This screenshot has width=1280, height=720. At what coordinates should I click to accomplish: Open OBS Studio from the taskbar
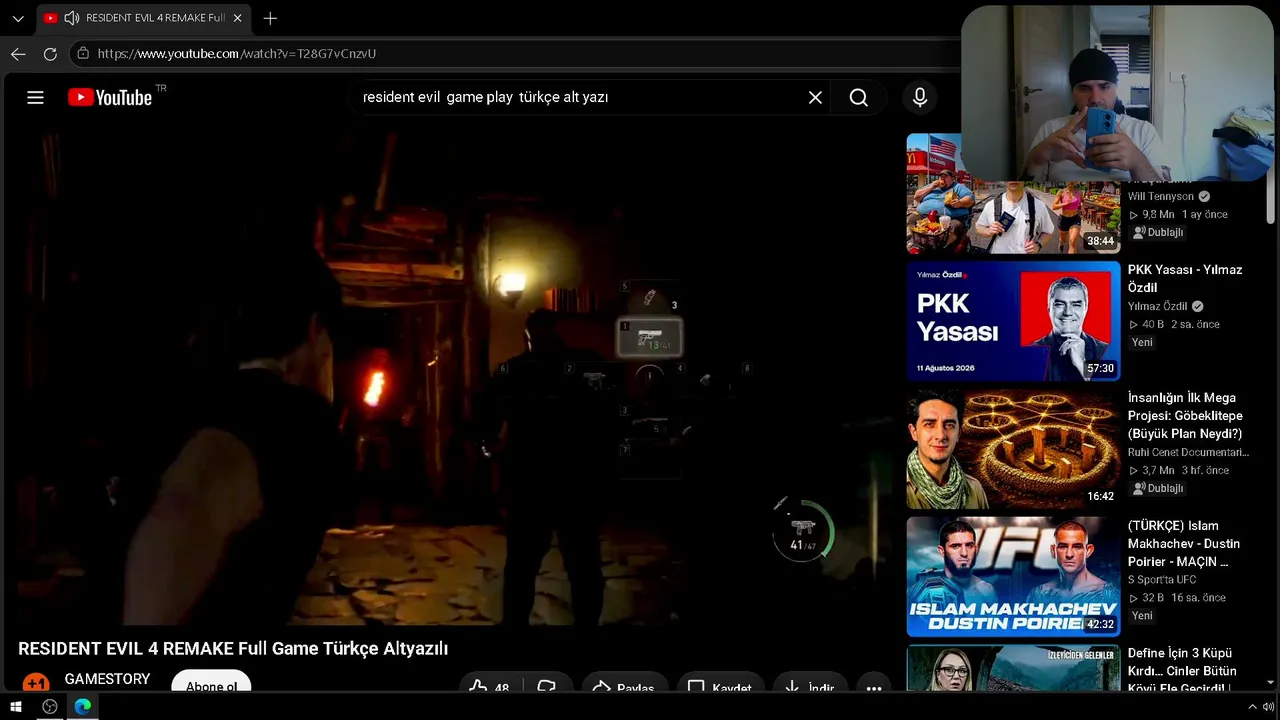pos(50,707)
